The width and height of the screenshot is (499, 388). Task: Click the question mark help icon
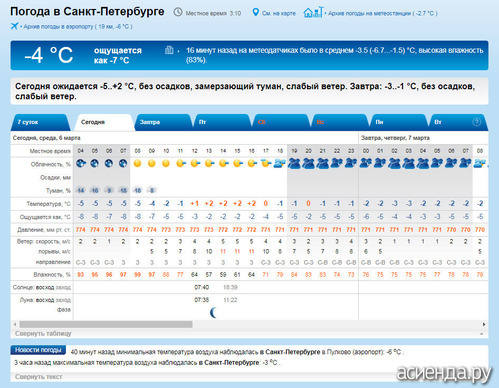(477, 122)
